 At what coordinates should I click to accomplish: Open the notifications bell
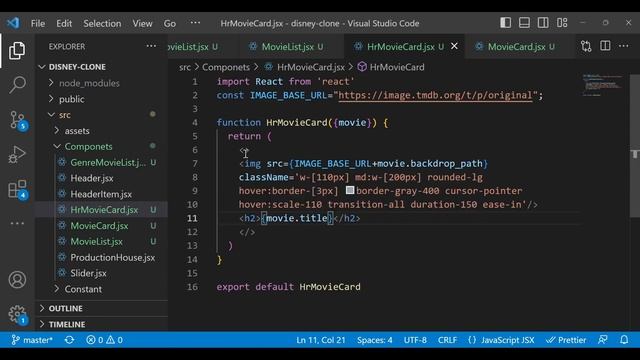pyautogui.click(x=624, y=340)
